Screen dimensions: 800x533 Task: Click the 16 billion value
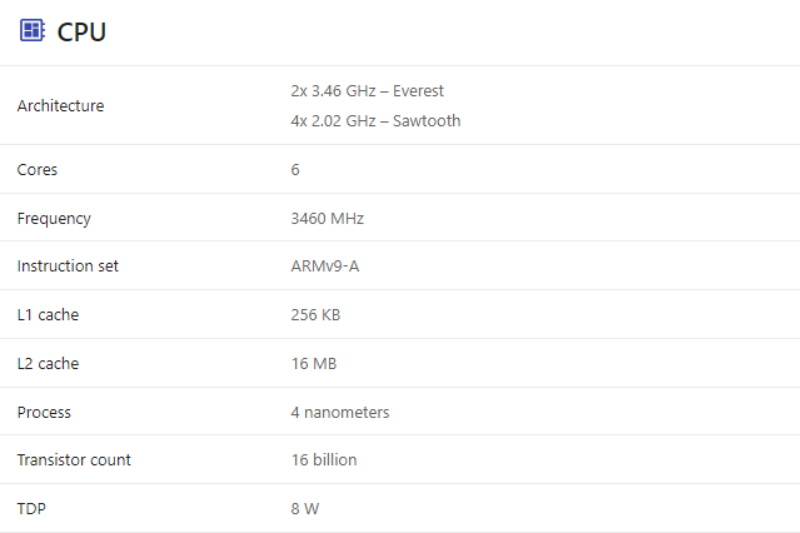[323, 460]
